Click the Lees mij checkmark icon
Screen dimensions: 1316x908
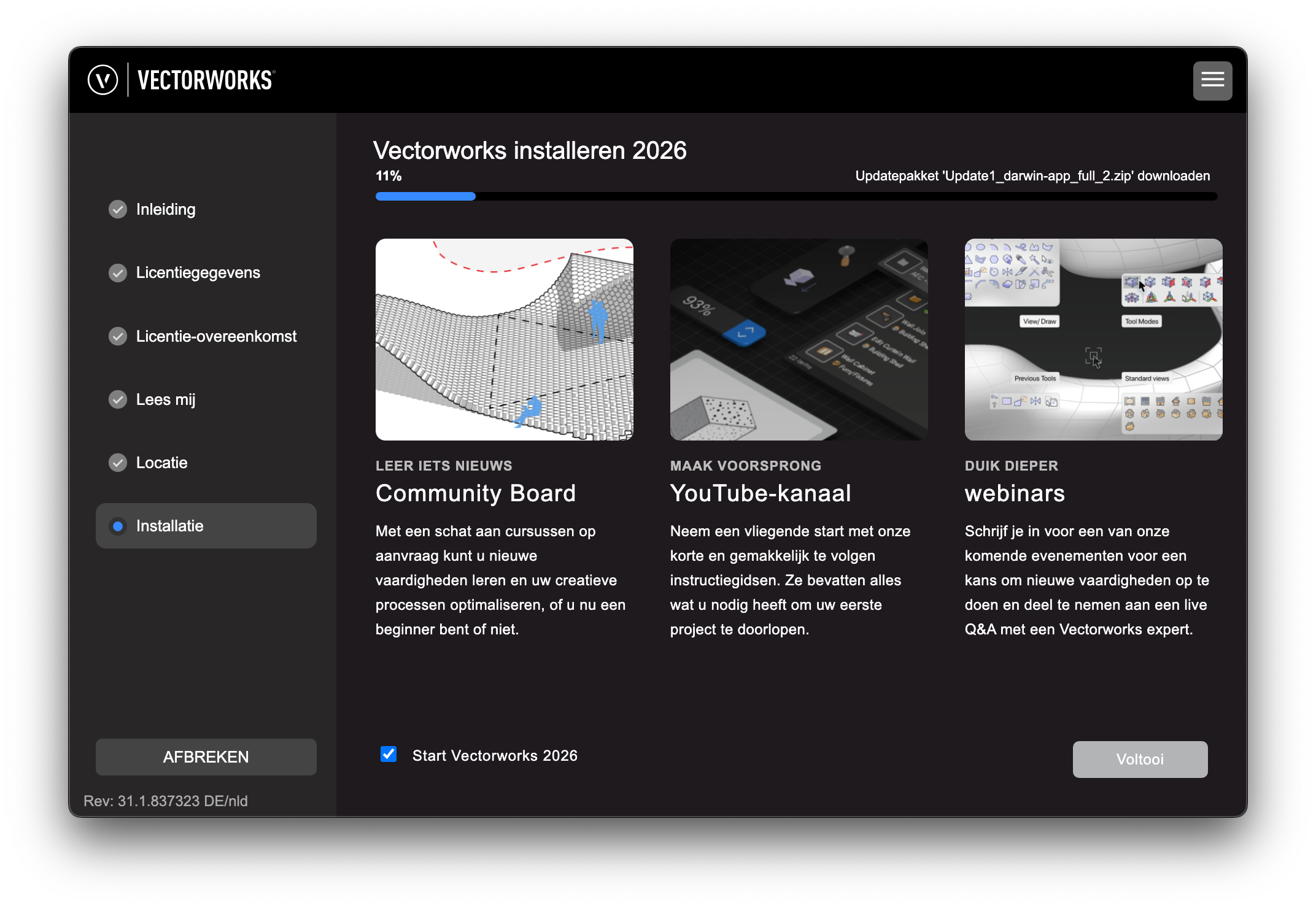coord(118,399)
